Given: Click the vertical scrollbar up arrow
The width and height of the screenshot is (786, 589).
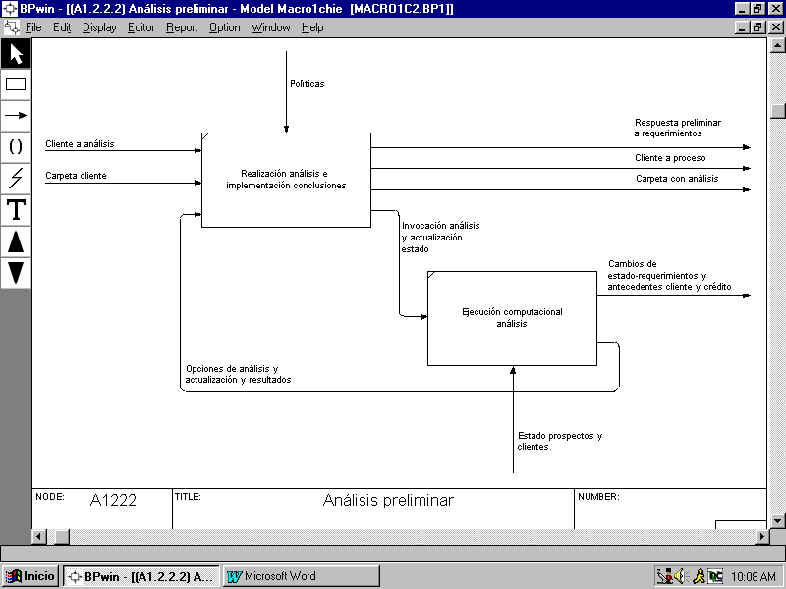Looking at the screenshot, I should pos(777,46).
